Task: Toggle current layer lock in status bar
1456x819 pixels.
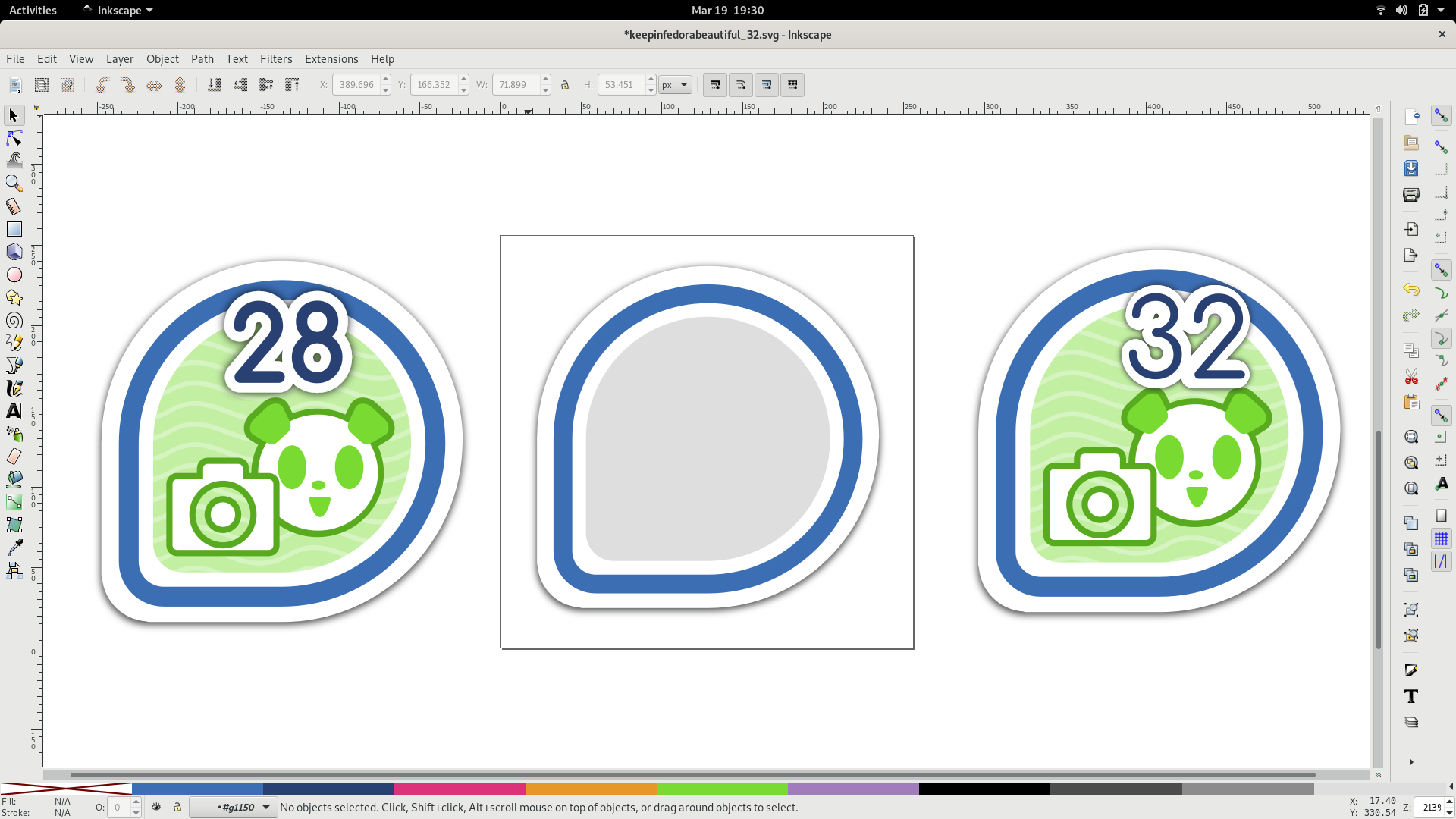Action: click(x=177, y=807)
